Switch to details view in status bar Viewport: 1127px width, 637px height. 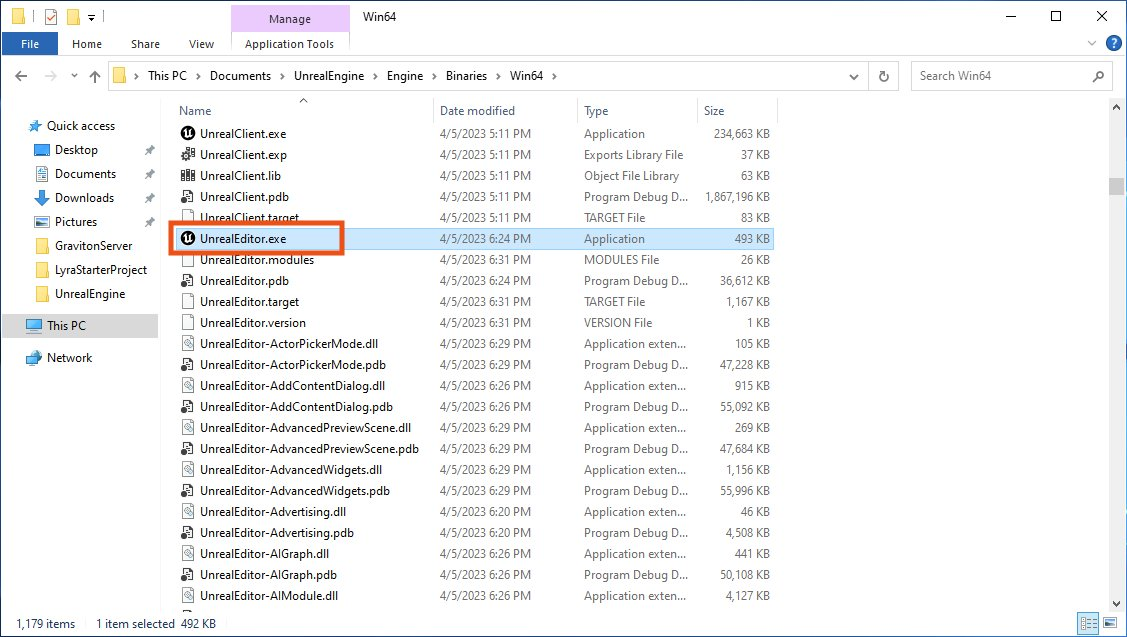point(1087,623)
